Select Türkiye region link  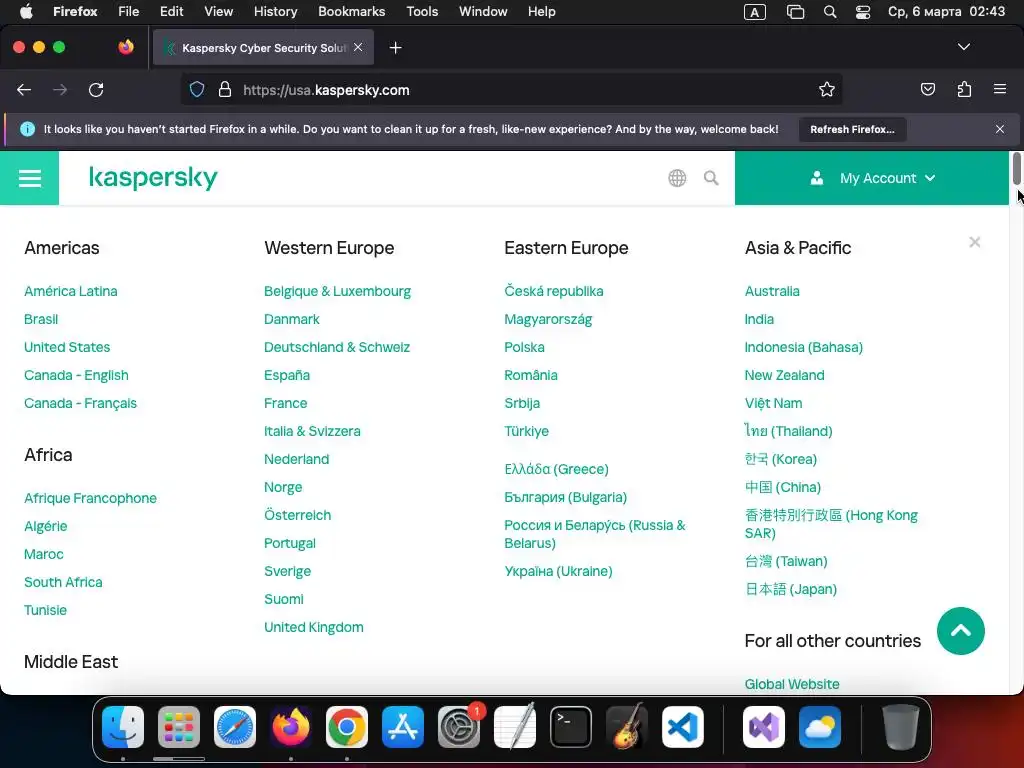[x=526, y=432]
